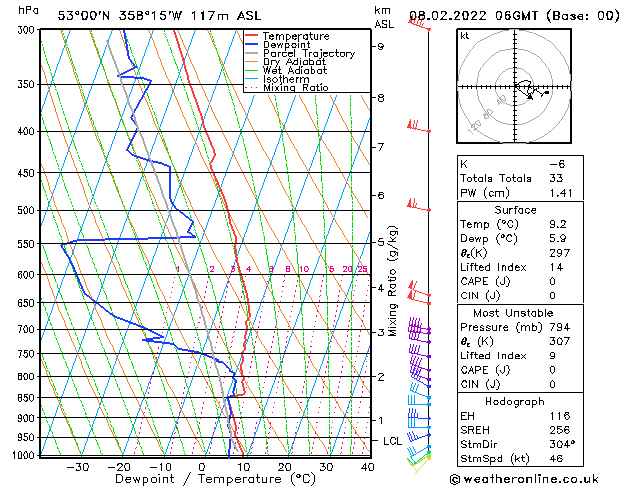Click the SREH value 256
Viewport: 629px width, 486px height.
[x=560, y=430]
